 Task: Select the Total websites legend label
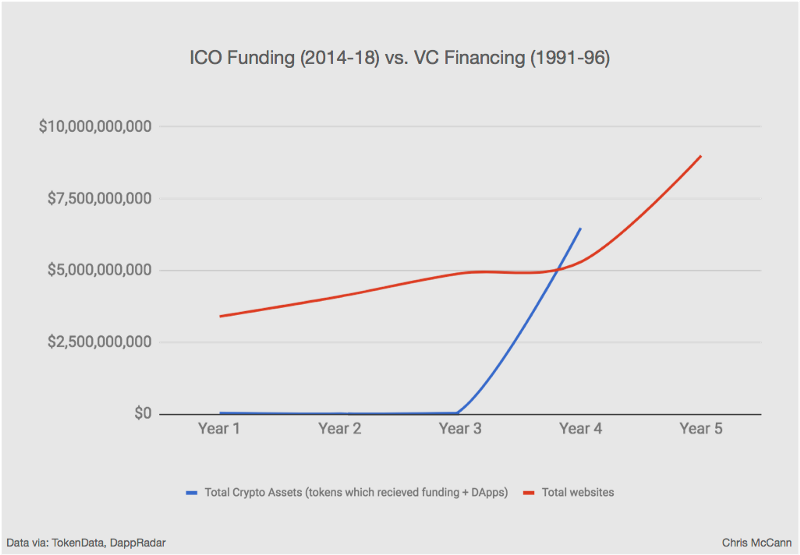click(578, 492)
